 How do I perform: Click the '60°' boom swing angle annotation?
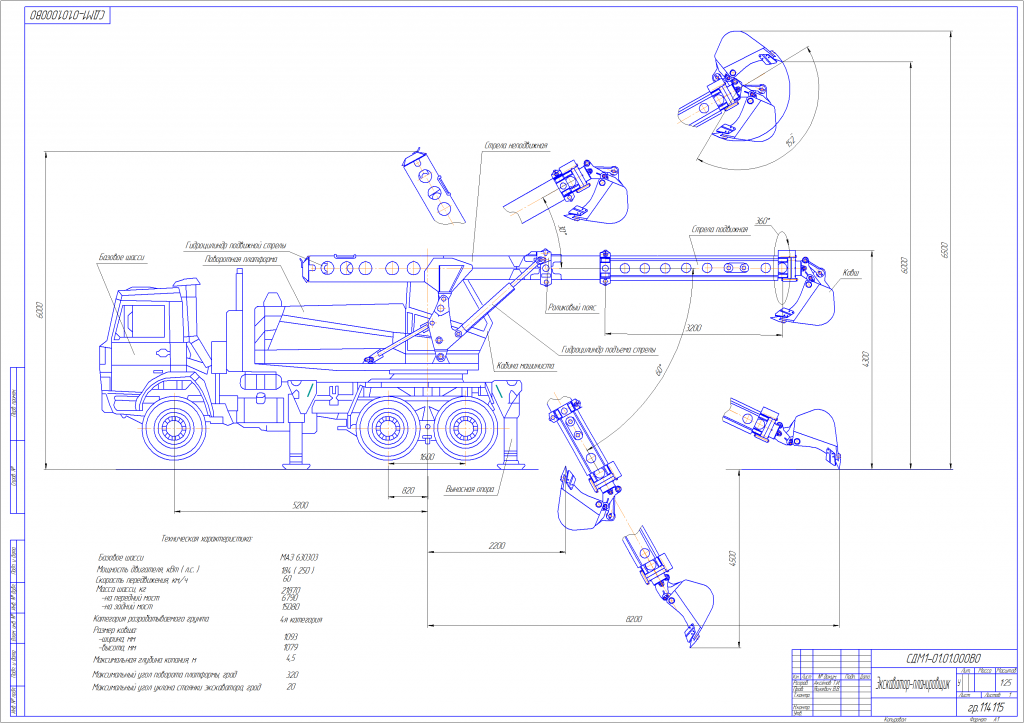[x=659, y=370]
